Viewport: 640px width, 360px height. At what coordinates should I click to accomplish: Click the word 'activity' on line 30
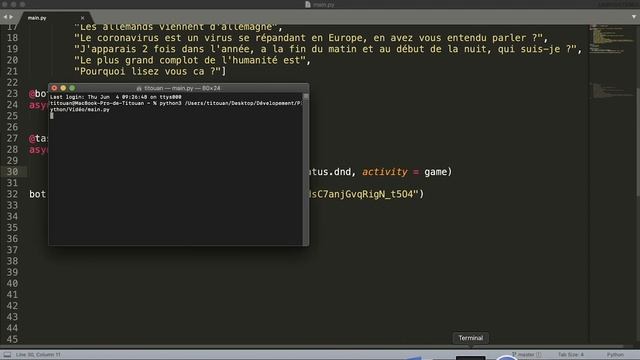click(384, 172)
